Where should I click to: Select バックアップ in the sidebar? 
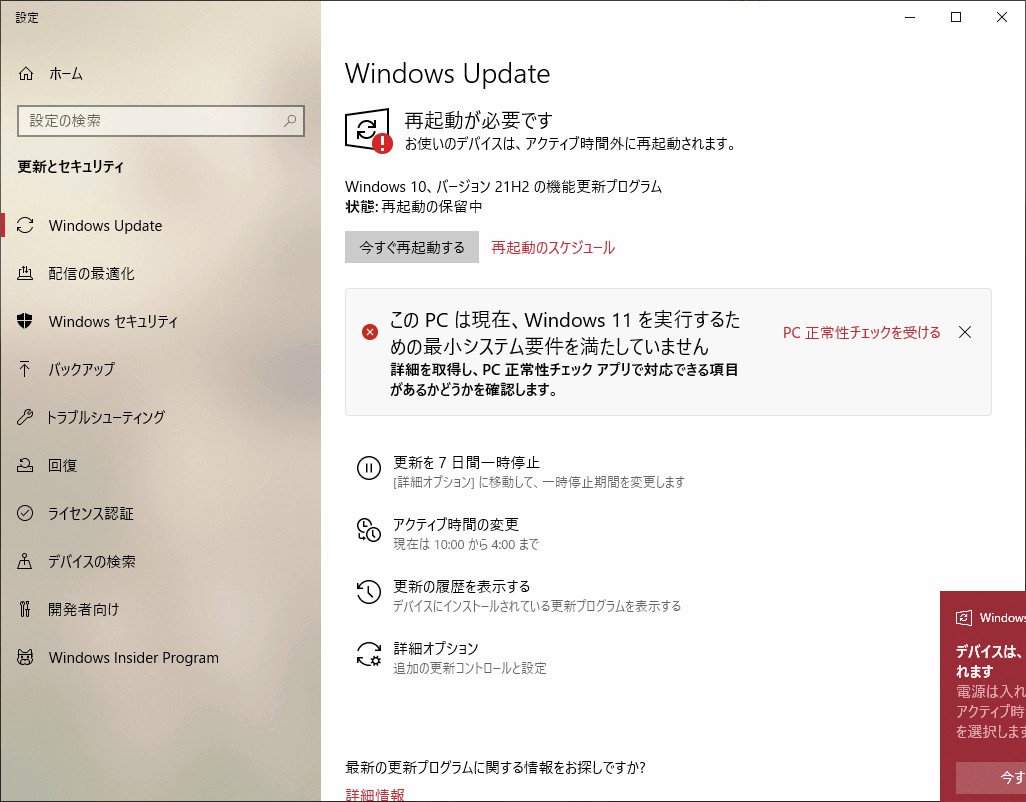160,369
